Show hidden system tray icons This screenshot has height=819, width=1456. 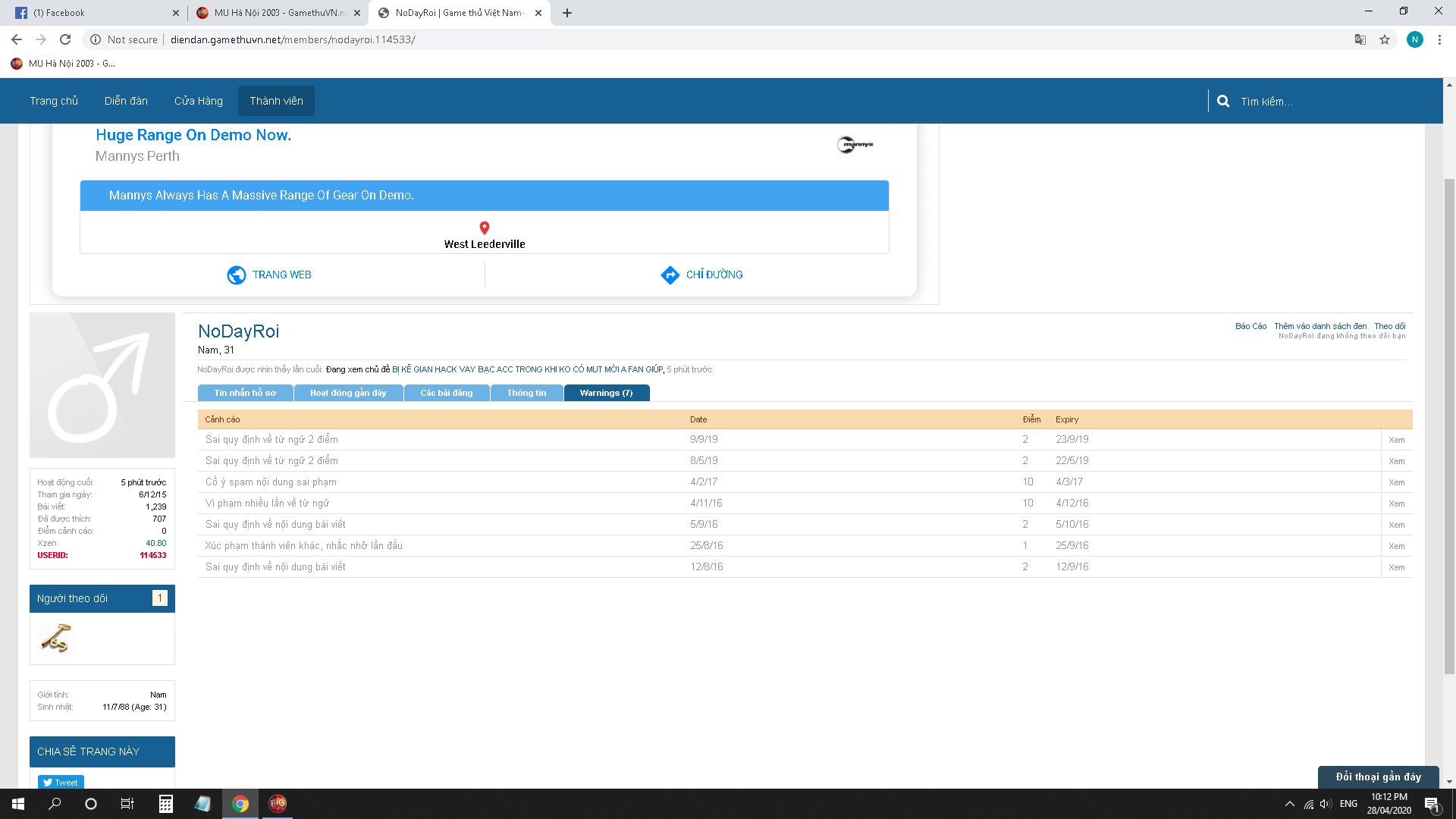(x=1289, y=804)
